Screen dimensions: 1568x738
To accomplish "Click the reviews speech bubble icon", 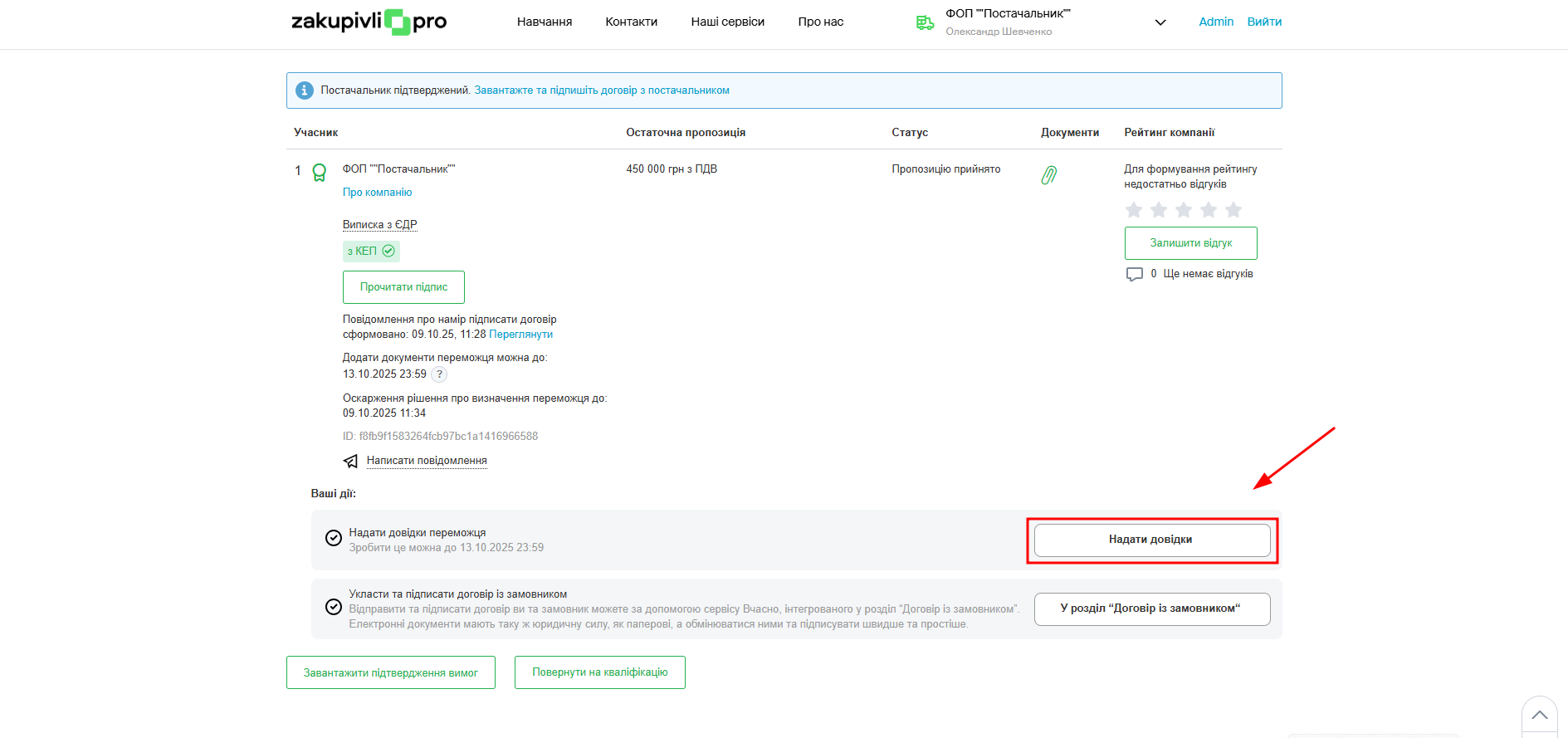I will (x=1134, y=274).
